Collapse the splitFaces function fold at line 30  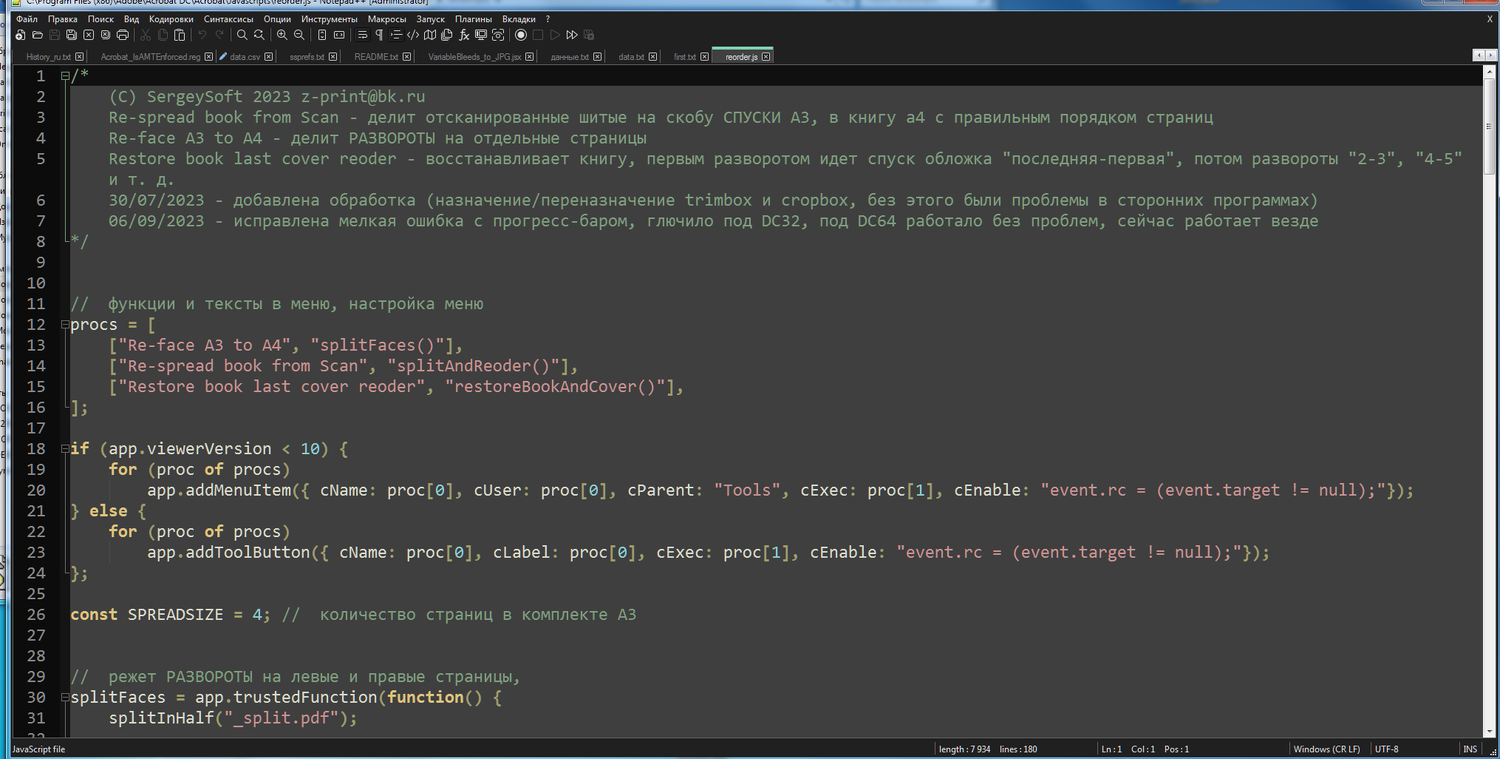[x=64, y=697]
